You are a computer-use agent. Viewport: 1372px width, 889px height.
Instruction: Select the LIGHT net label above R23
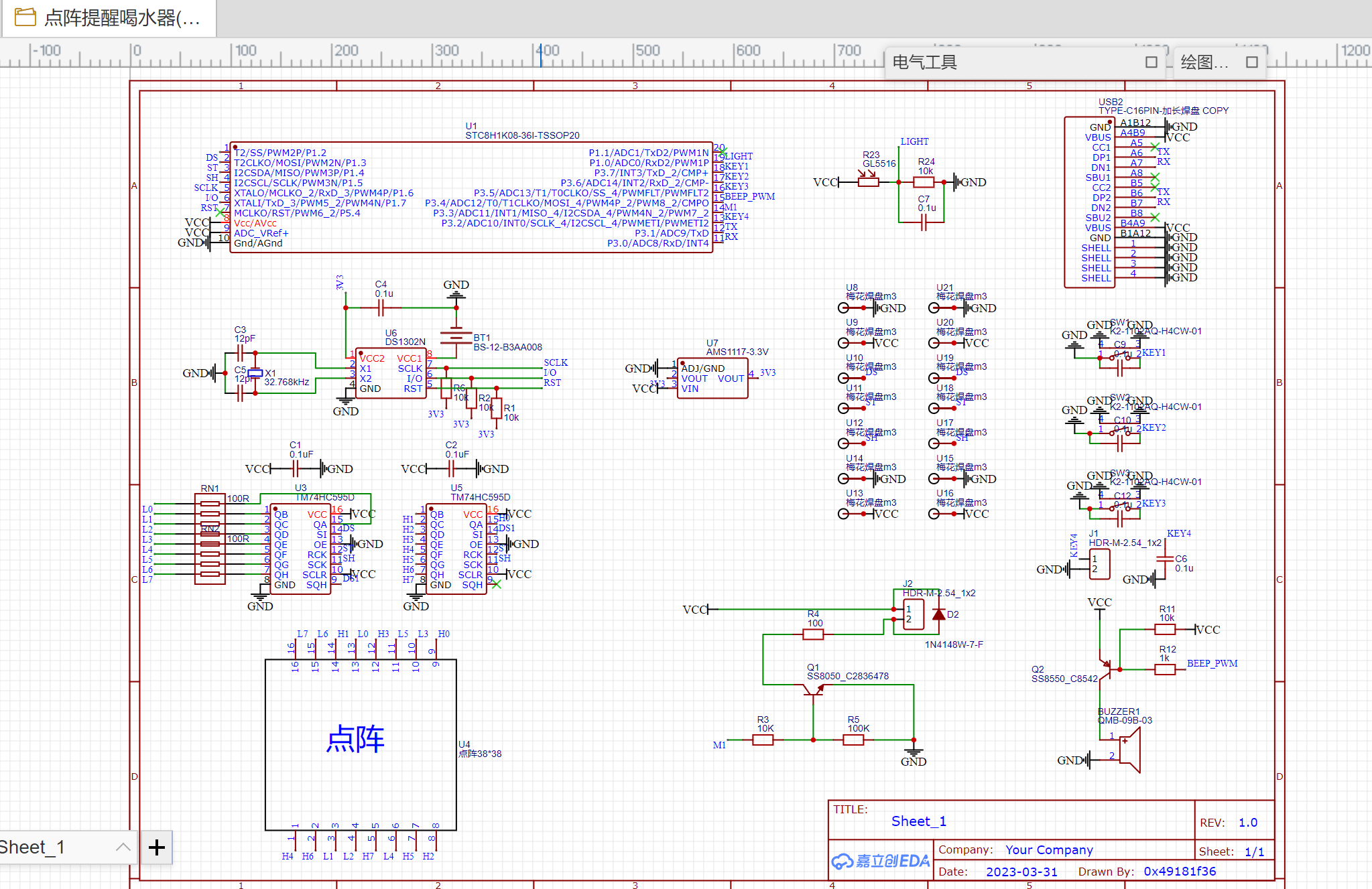pyautogui.click(x=914, y=141)
